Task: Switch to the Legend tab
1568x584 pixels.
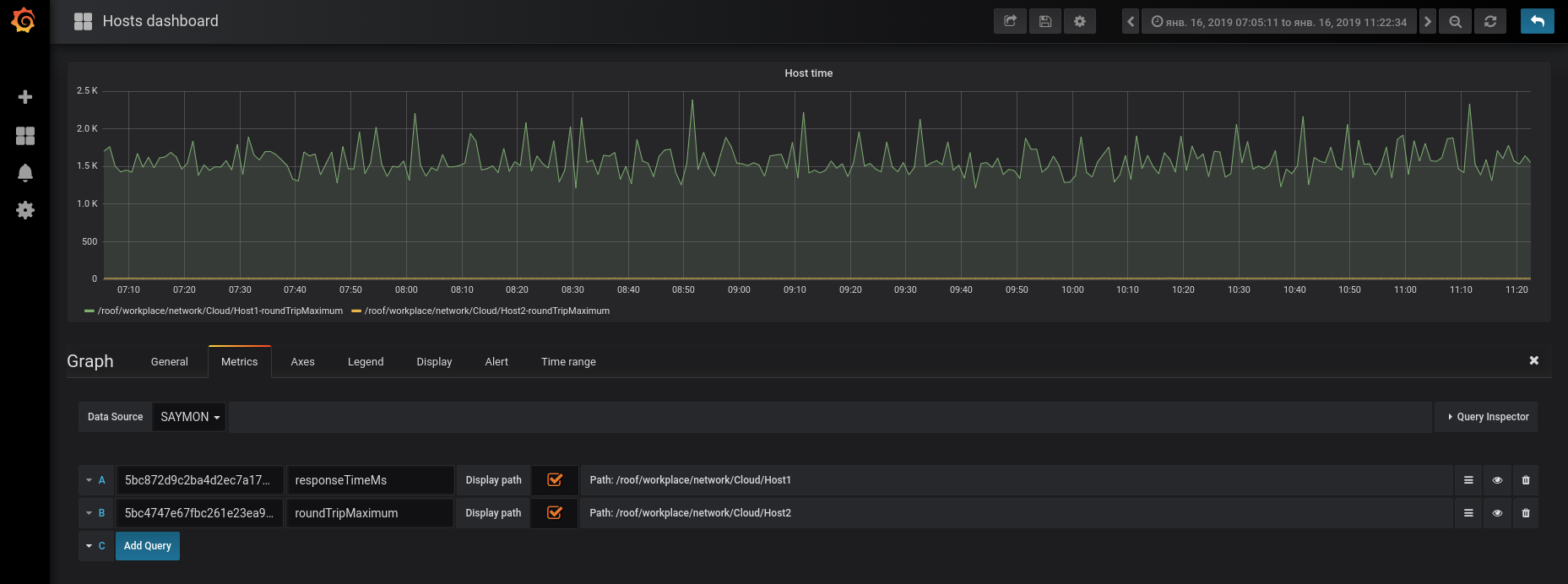Action: click(366, 361)
